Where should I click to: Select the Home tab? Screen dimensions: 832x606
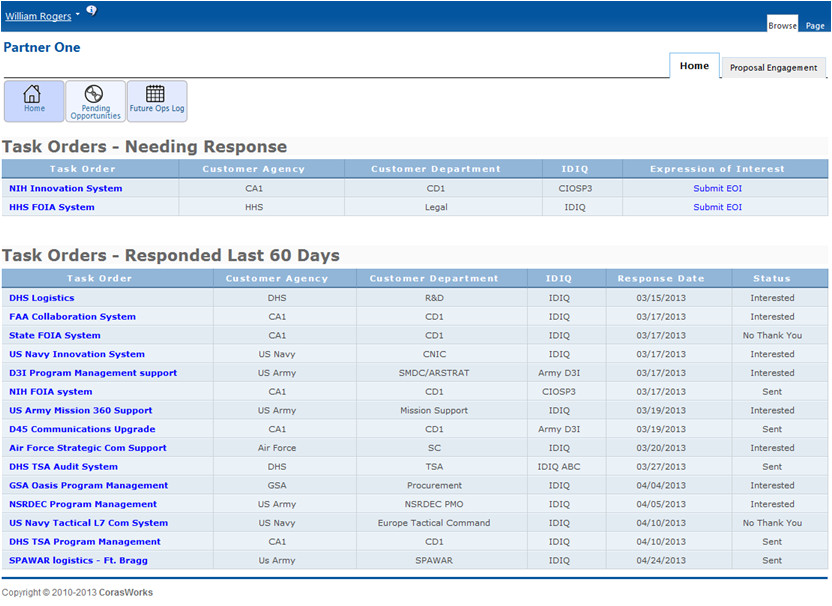694,64
